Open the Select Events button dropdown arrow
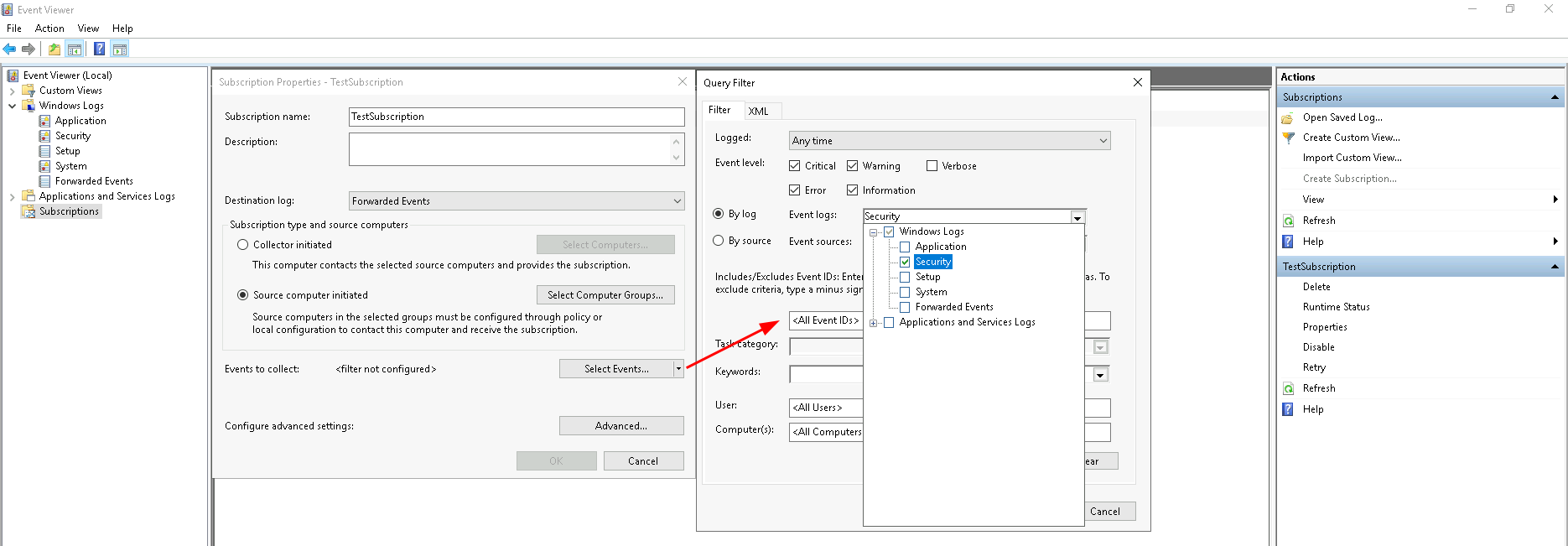Image resolution: width=1568 pixels, height=546 pixels. (x=678, y=369)
